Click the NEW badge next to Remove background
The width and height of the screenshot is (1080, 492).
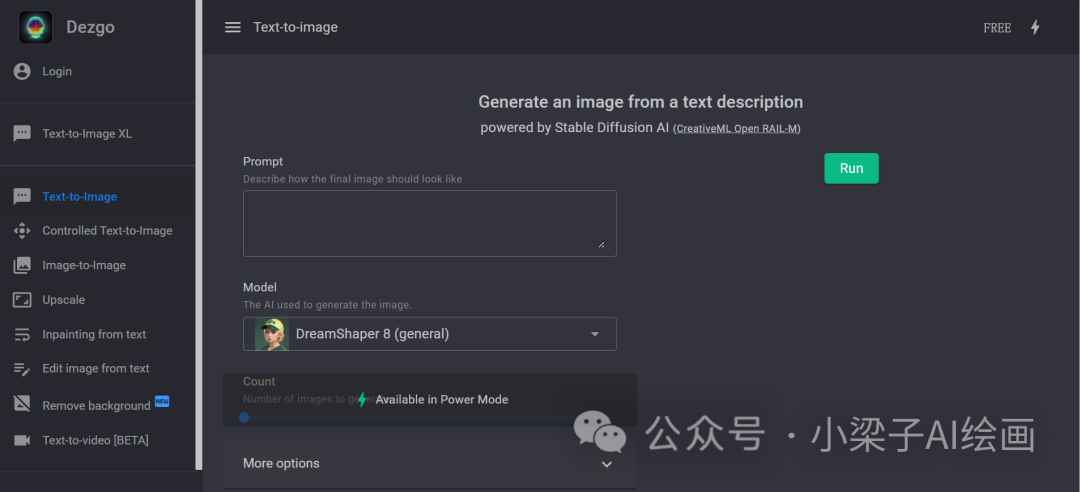click(162, 401)
